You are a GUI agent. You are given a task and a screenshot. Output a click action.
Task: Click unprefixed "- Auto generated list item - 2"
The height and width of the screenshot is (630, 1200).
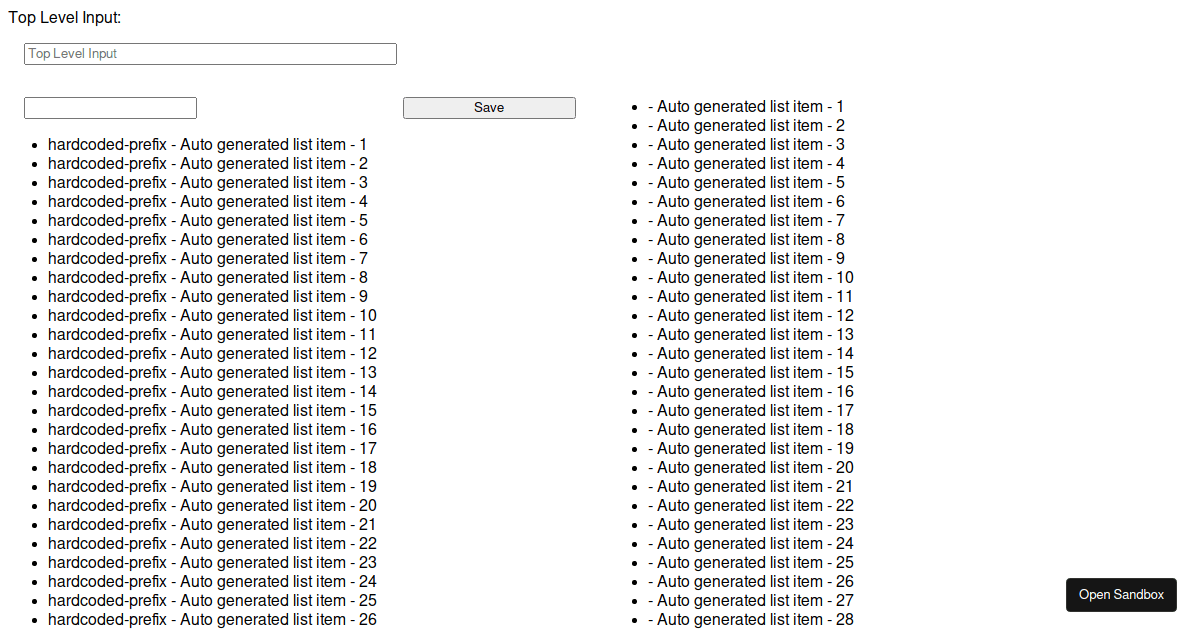point(746,126)
